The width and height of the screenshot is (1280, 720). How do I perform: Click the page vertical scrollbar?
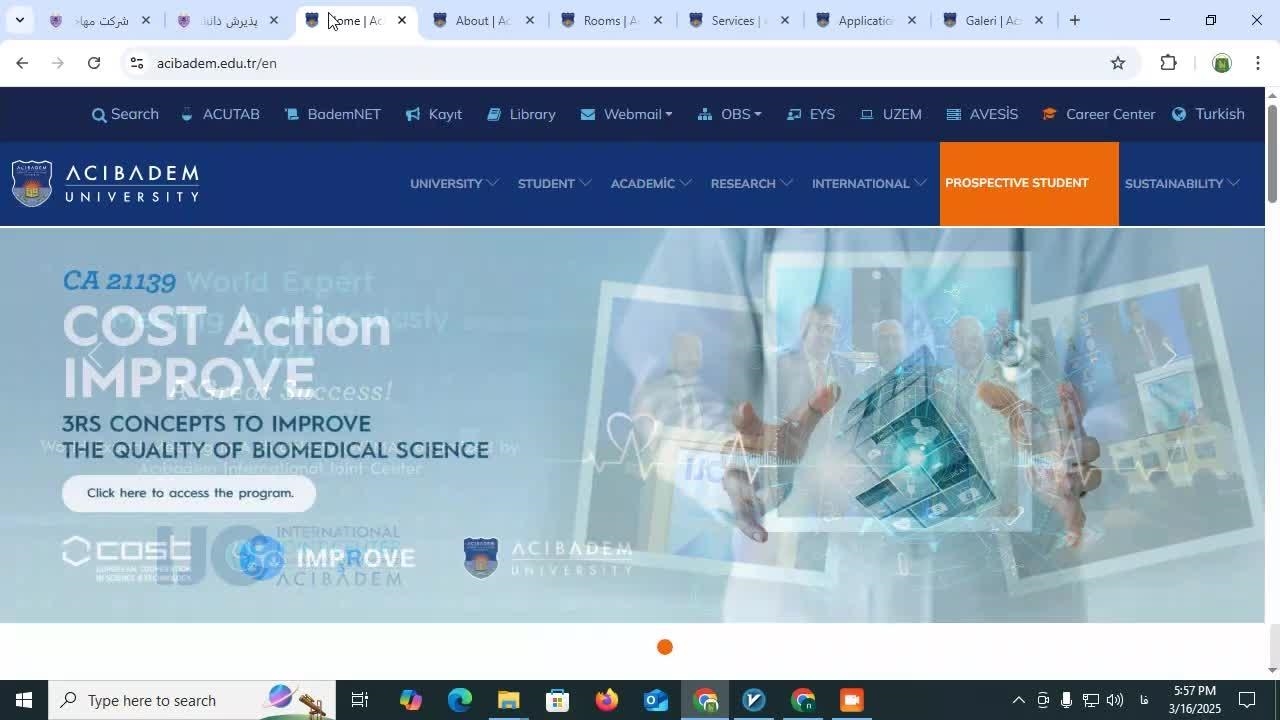point(1272,150)
